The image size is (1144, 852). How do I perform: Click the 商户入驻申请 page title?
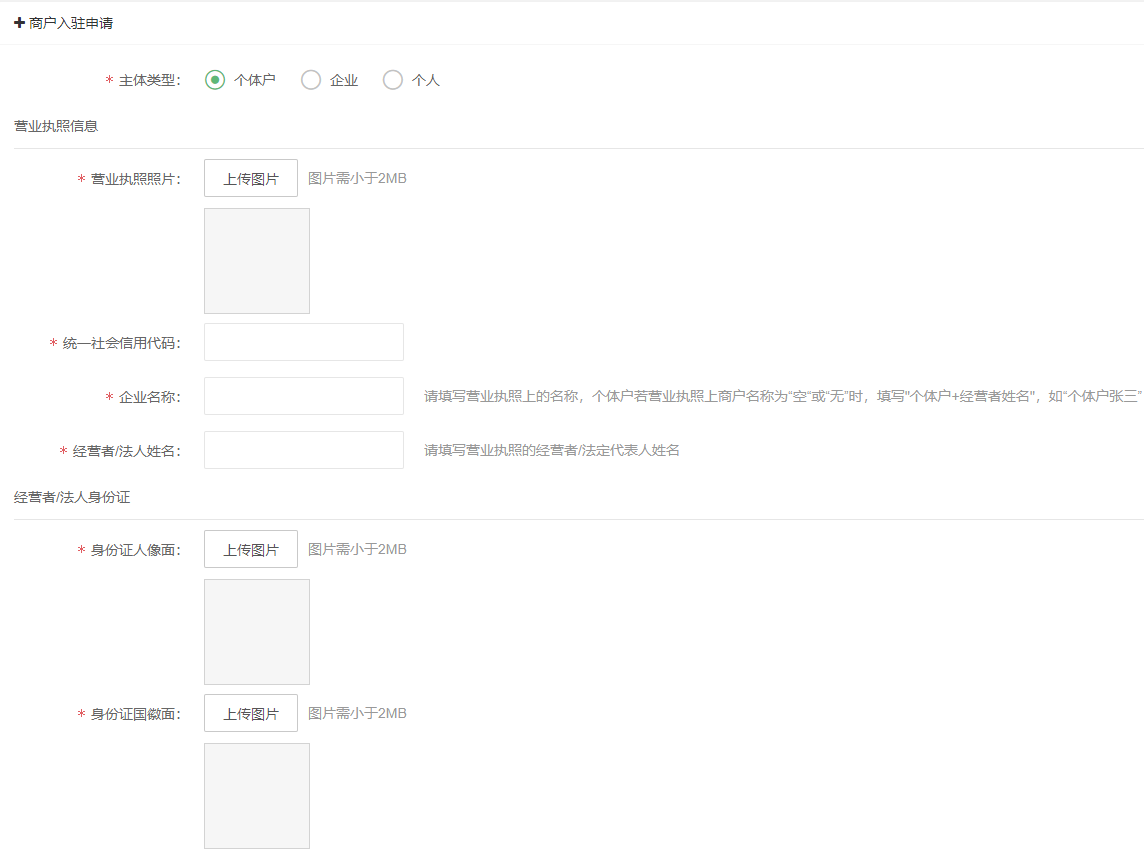point(71,23)
